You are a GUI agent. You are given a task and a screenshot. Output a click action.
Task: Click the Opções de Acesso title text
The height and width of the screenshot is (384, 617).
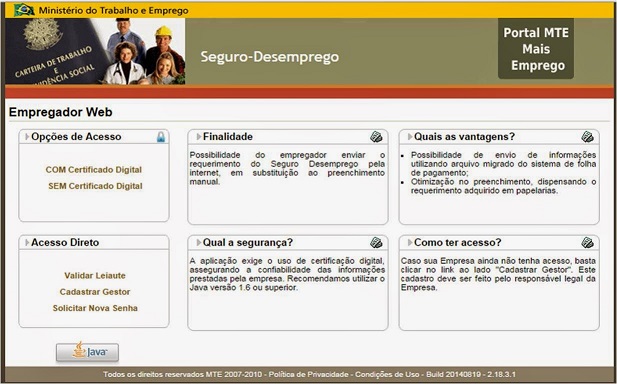pyautogui.click(x=76, y=137)
